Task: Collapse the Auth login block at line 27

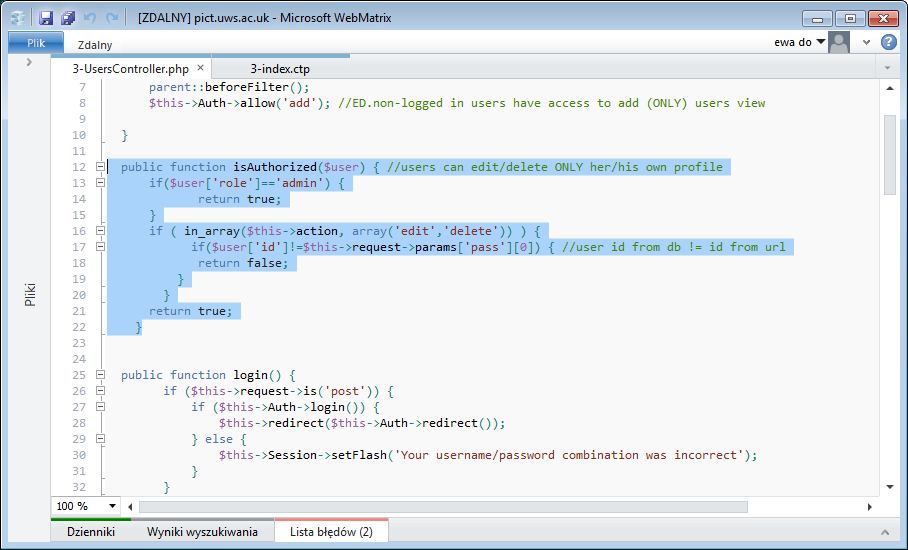Action: [x=100, y=407]
